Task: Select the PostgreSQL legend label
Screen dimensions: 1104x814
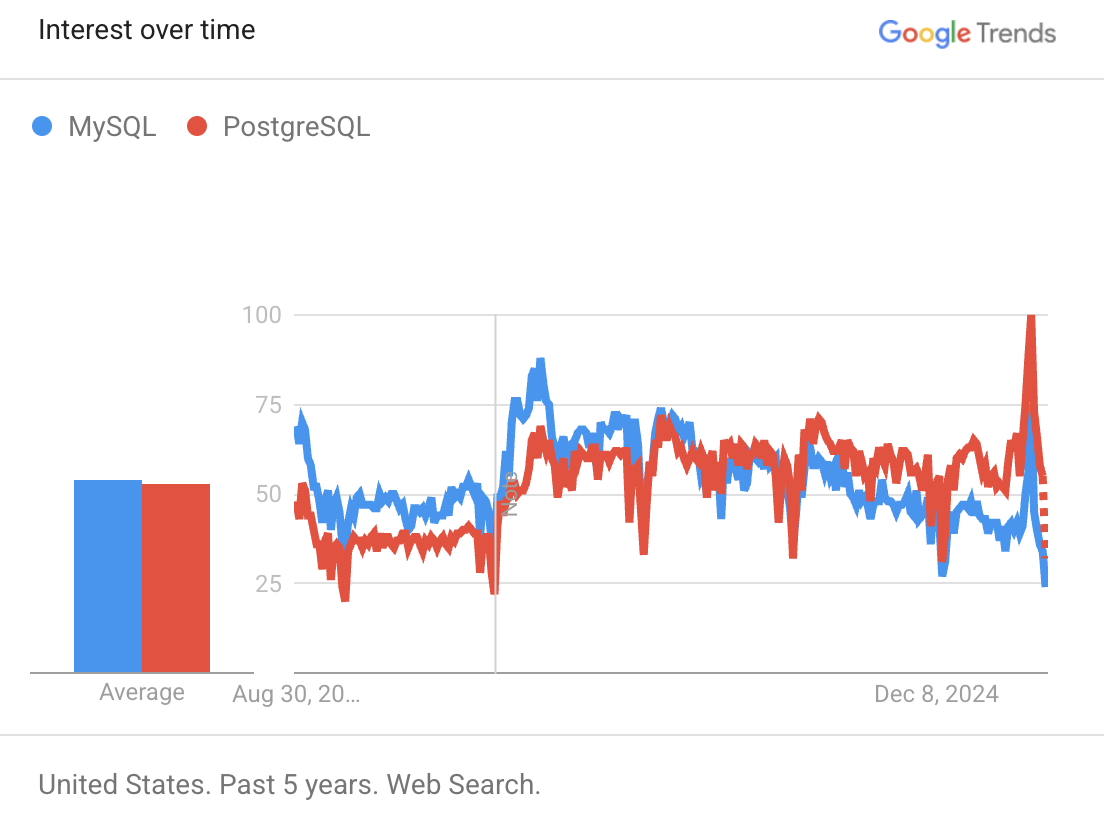Action: [x=296, y=127]
